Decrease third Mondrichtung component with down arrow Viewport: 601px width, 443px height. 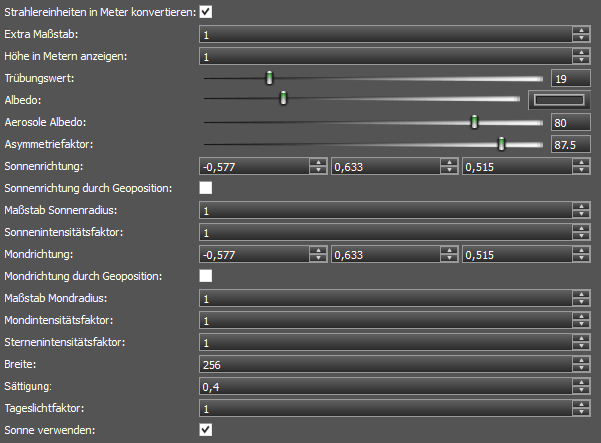tap(581, 258)
